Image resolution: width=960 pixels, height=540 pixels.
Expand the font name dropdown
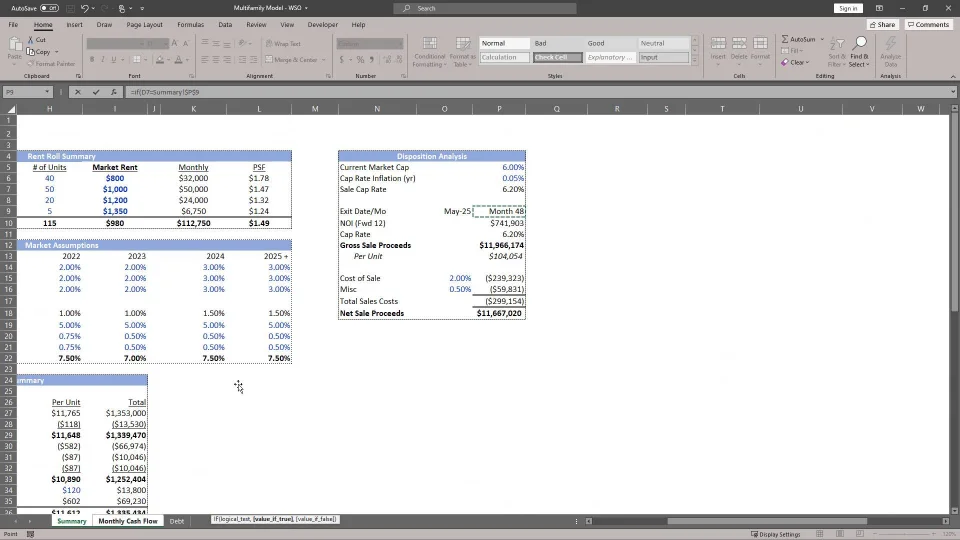[142, 44]
